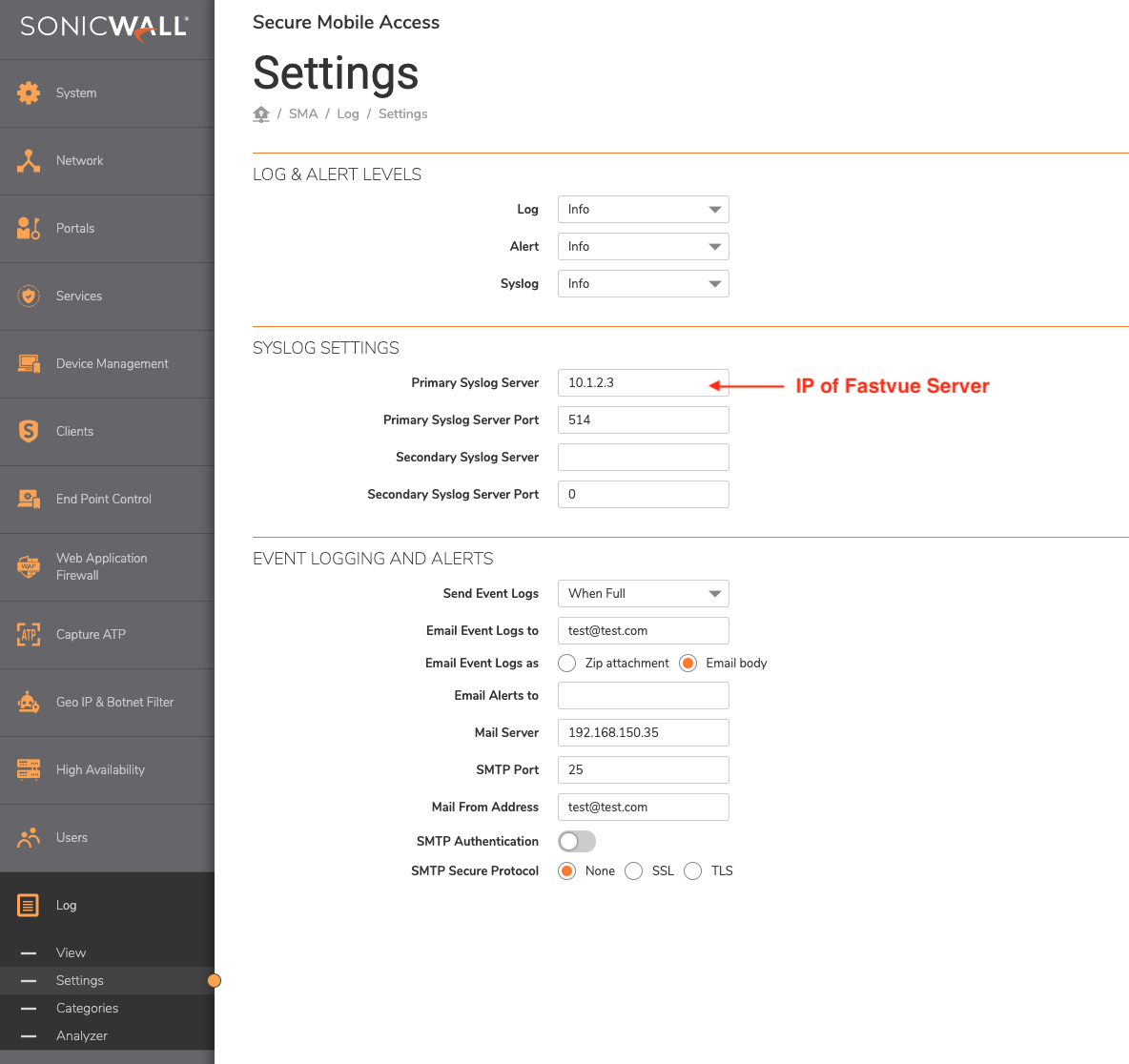Image resolution: width=1129 pixels, height=1064 pixels.
Task: Open the Send Event Logs dropdown
Action: [643, 593]
